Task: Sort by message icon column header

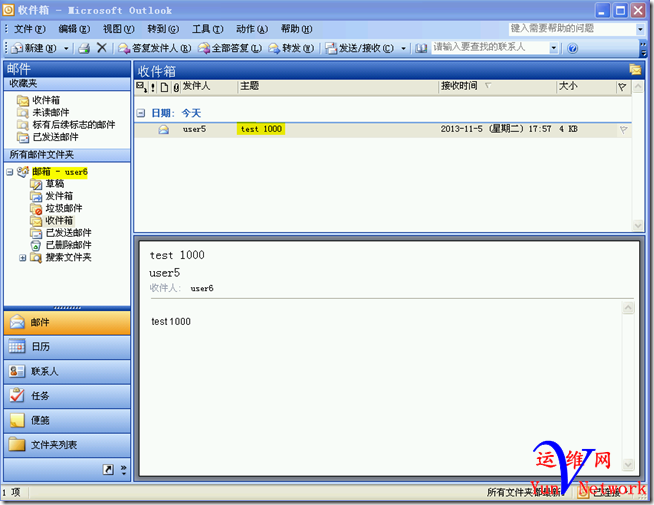Action: pyautogui.click(x=164, y=87)
